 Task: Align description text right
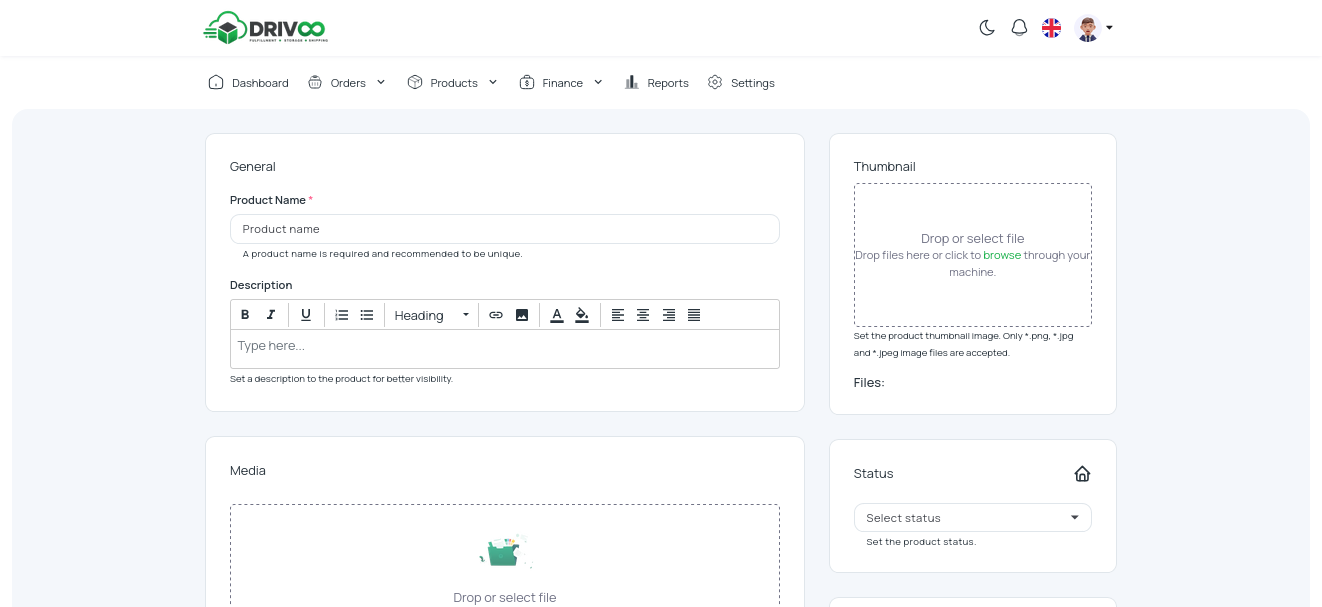[669, 315]
